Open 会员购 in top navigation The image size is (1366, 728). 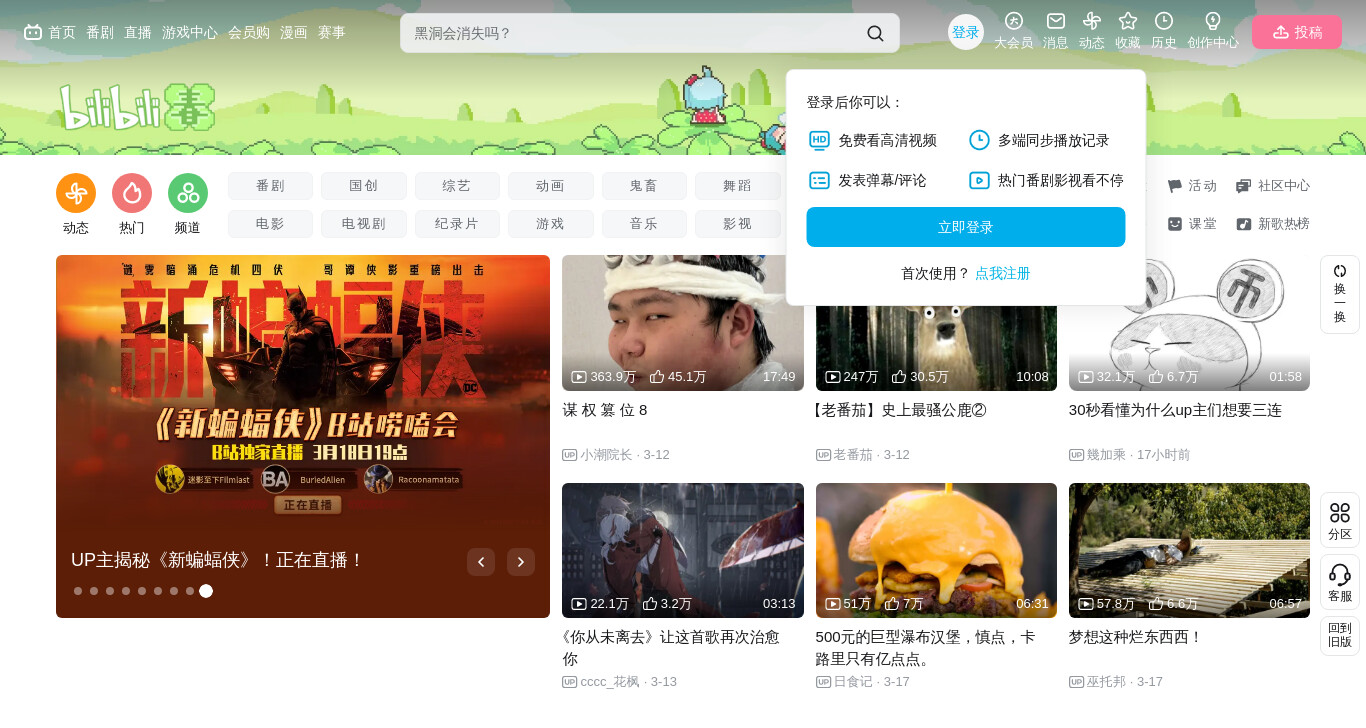(249, 32)
